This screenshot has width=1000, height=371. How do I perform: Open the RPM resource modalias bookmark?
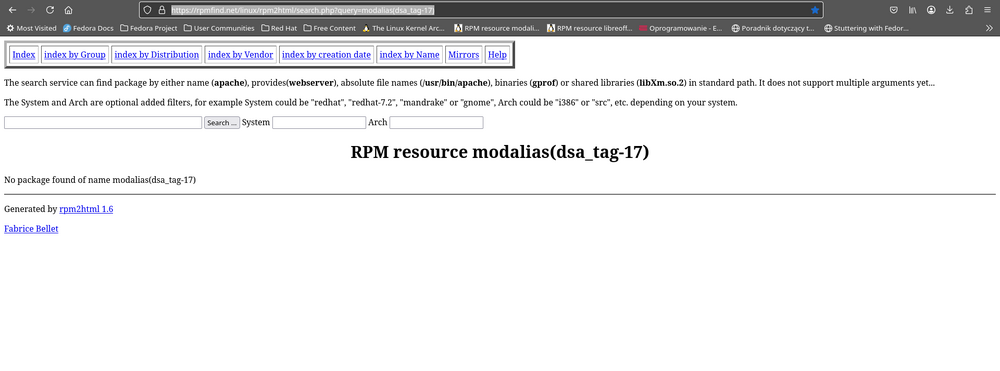[x=496, y=28]
